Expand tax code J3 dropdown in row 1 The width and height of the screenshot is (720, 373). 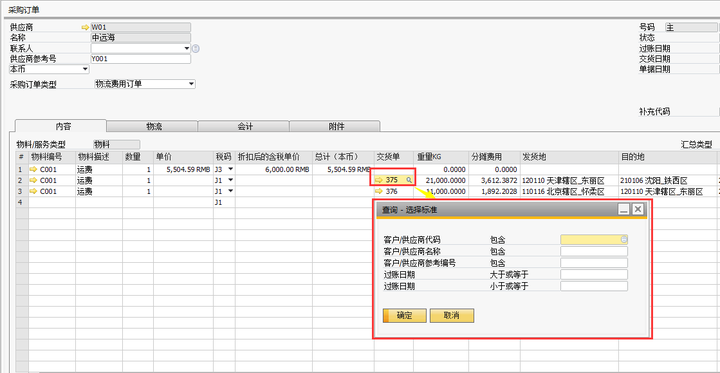coord(231,170)
